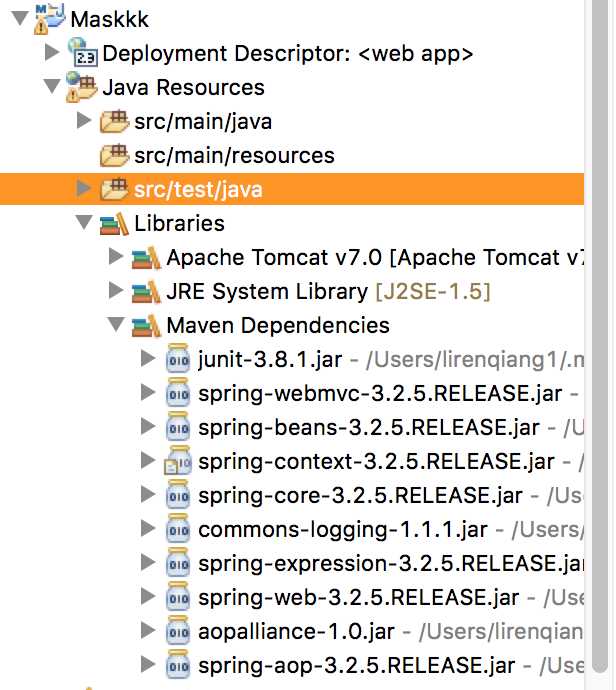Click the aopalliance-1.0 jar icon
This screenshot has height=690, width=616.
click(178, 631)
